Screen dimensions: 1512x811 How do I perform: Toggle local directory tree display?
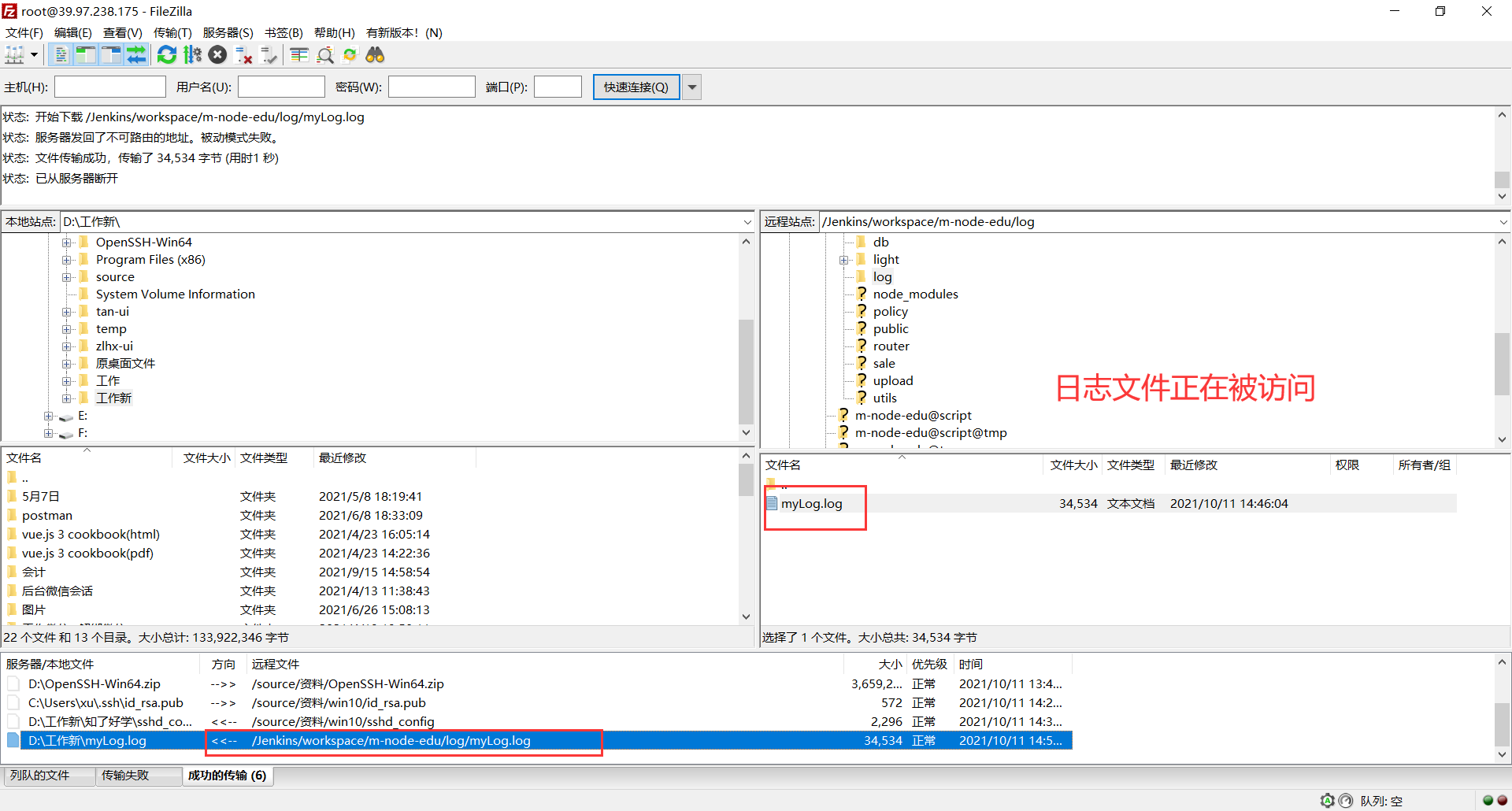pos(85,55)
